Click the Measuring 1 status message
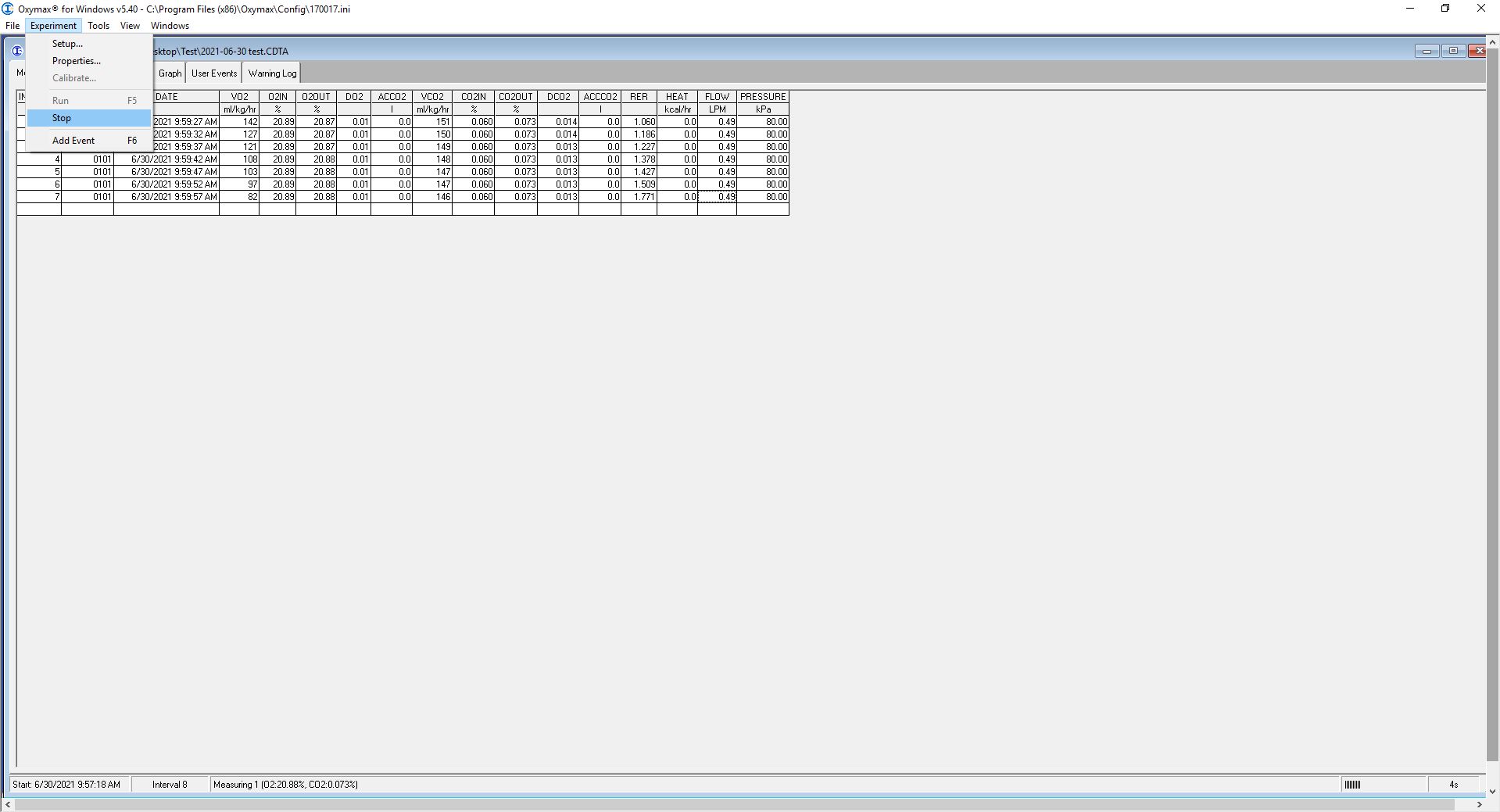 (285, 785)
